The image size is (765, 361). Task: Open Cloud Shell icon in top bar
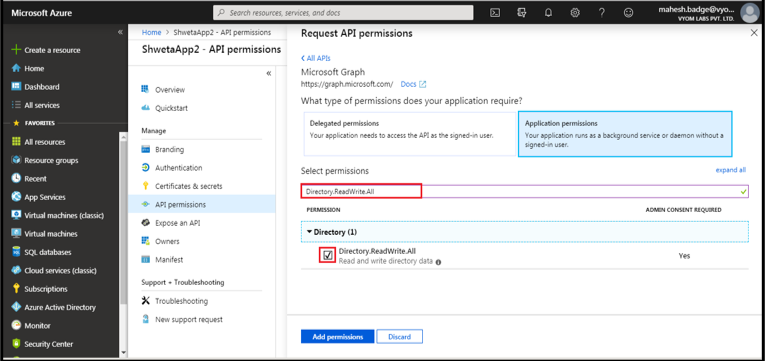(495, 13)
